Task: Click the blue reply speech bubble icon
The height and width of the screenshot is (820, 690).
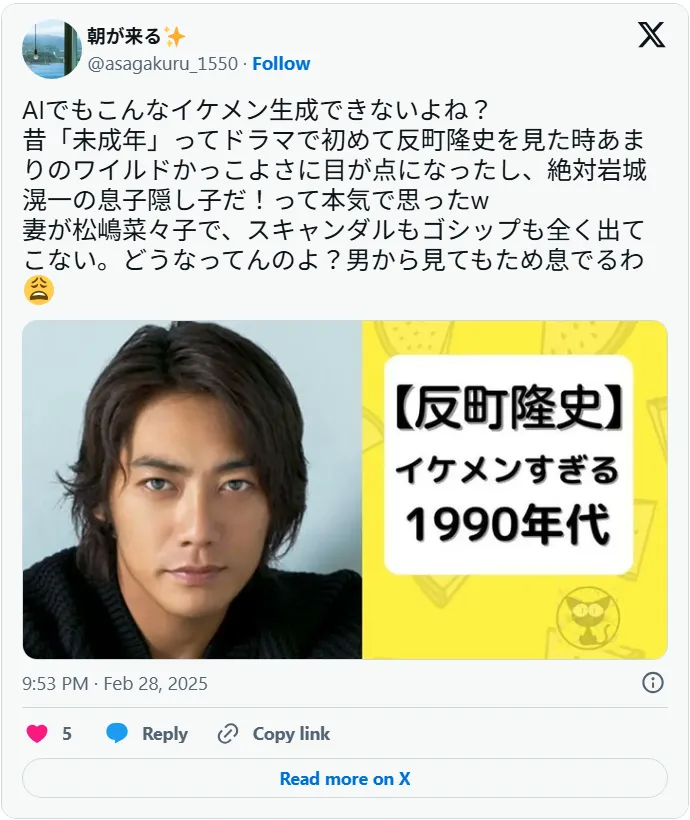Action: (117, 733)
